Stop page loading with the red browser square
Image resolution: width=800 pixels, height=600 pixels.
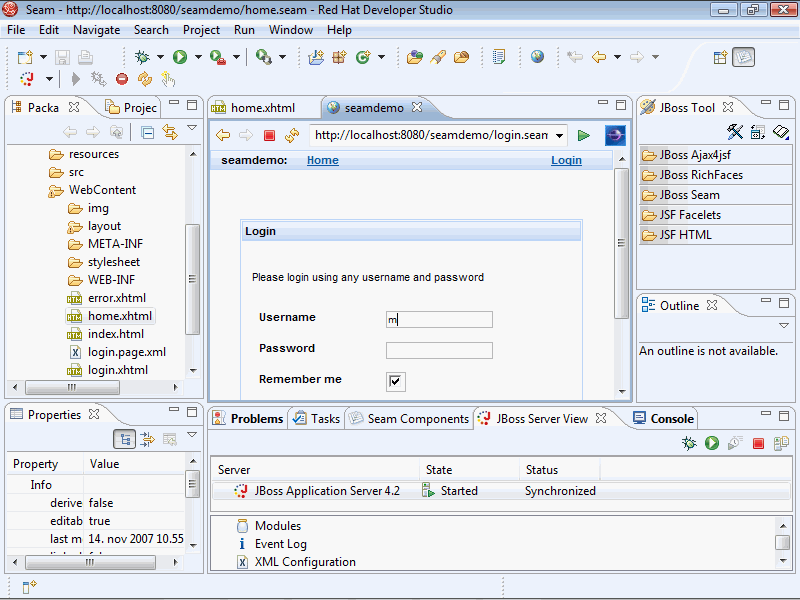click(x=269, y=135)
